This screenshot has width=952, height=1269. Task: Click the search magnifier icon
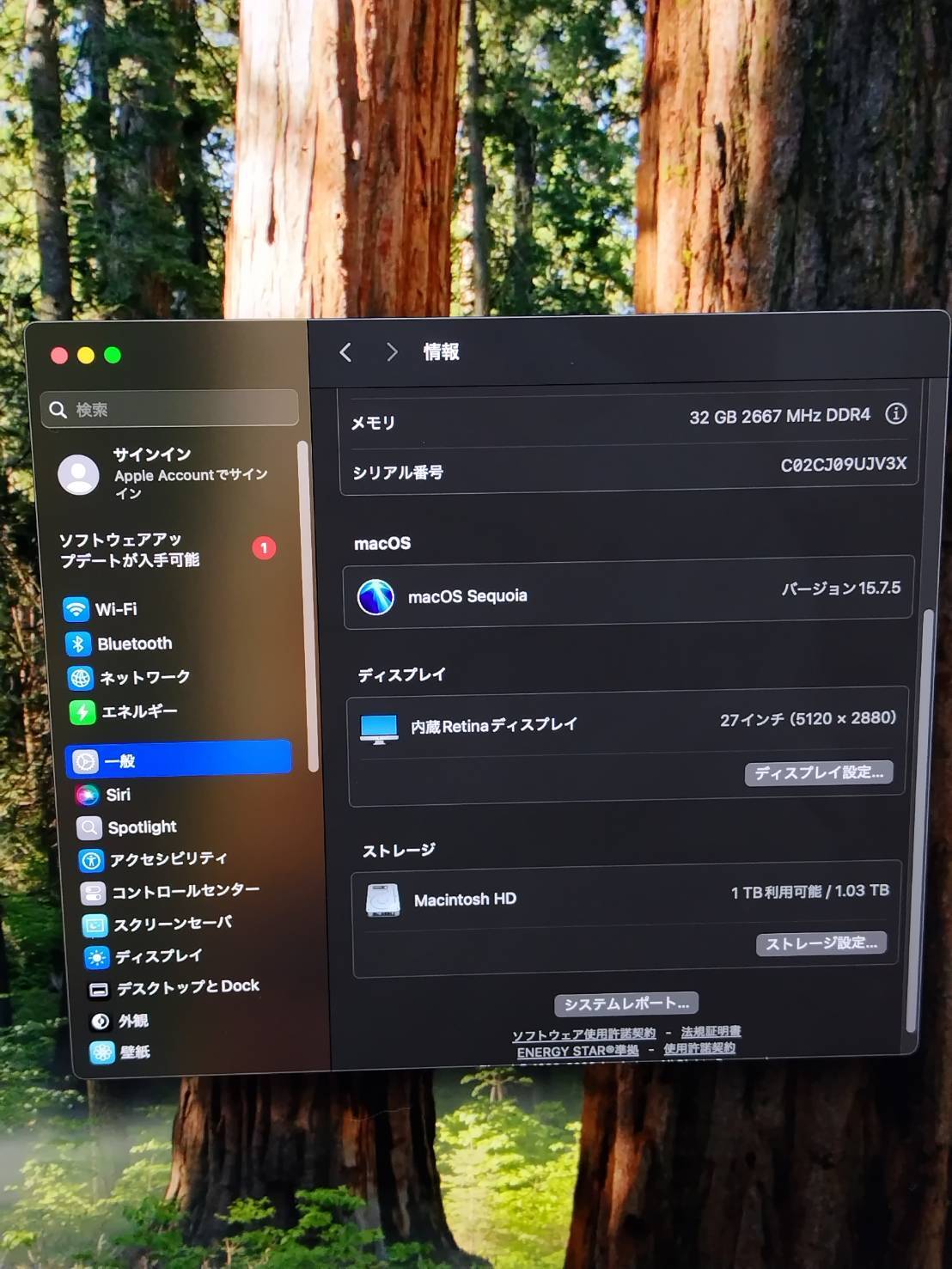[x=58, y=410]
